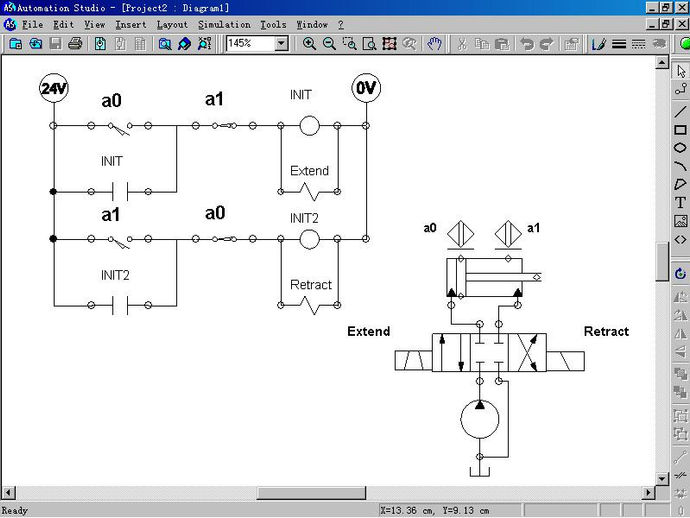Open the Tools menu
The width and height of the screenshot is (690, 518).
(273, 25)
